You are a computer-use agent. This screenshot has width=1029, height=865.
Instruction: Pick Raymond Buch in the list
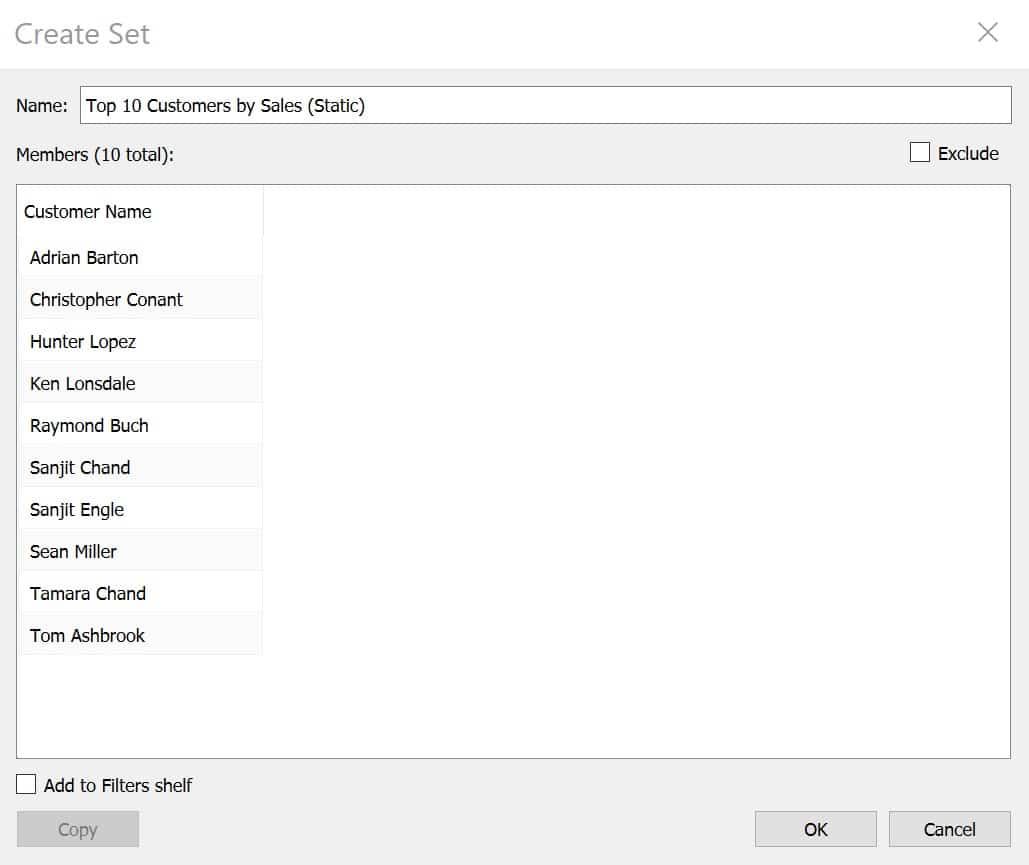point(140,425)
